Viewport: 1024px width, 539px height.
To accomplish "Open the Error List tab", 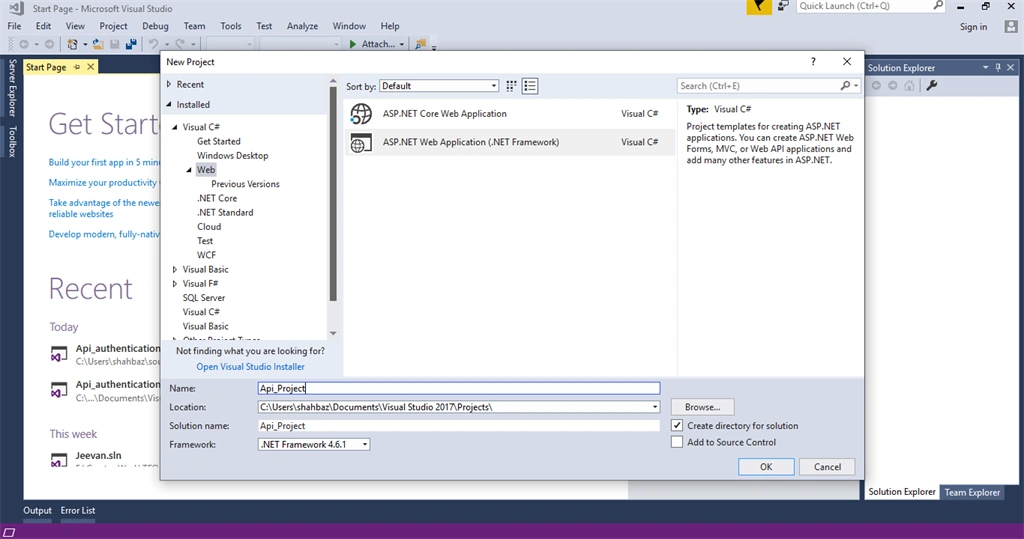I will point(78,510).
